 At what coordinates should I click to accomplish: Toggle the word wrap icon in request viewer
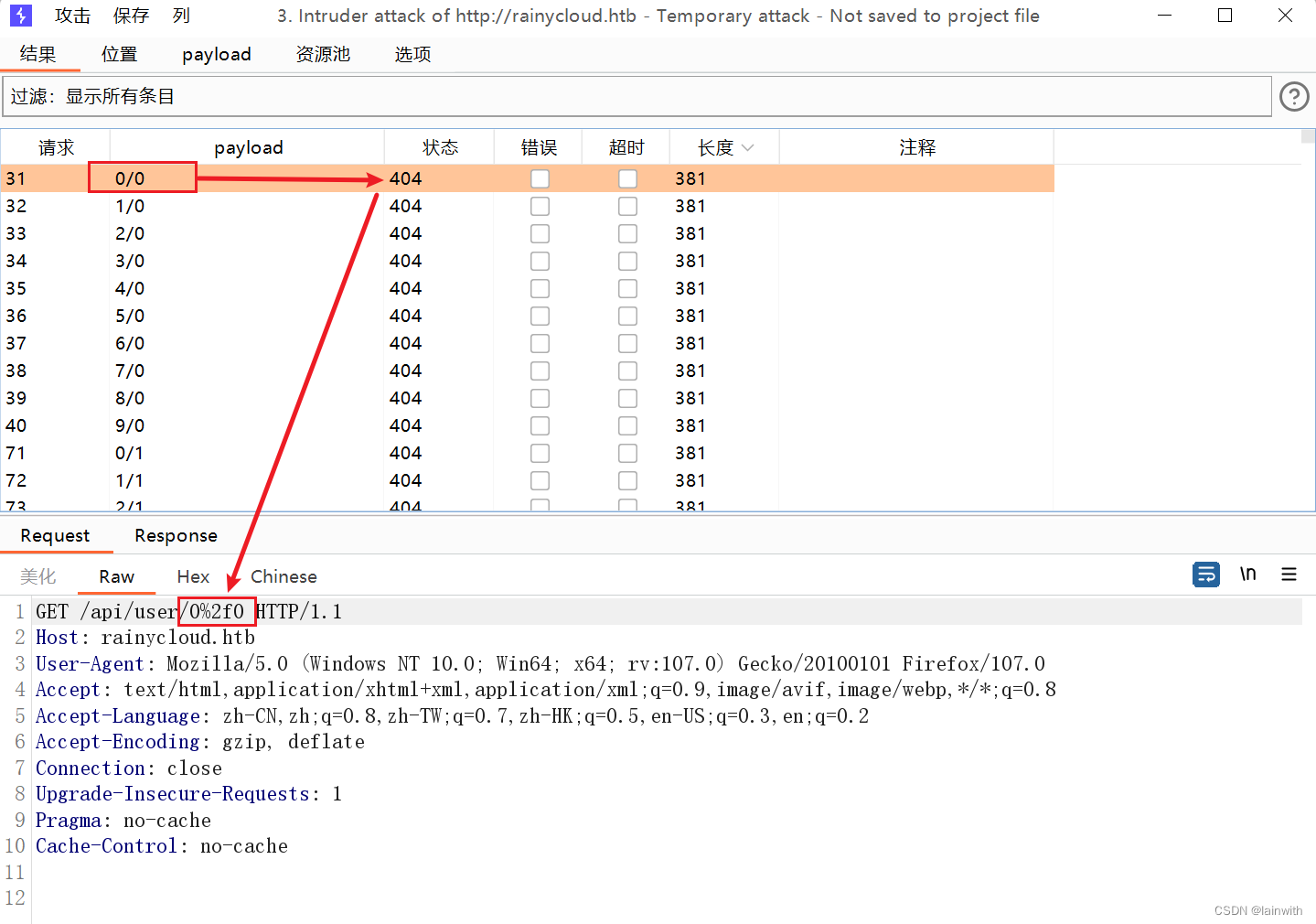tap(1206, 575)
